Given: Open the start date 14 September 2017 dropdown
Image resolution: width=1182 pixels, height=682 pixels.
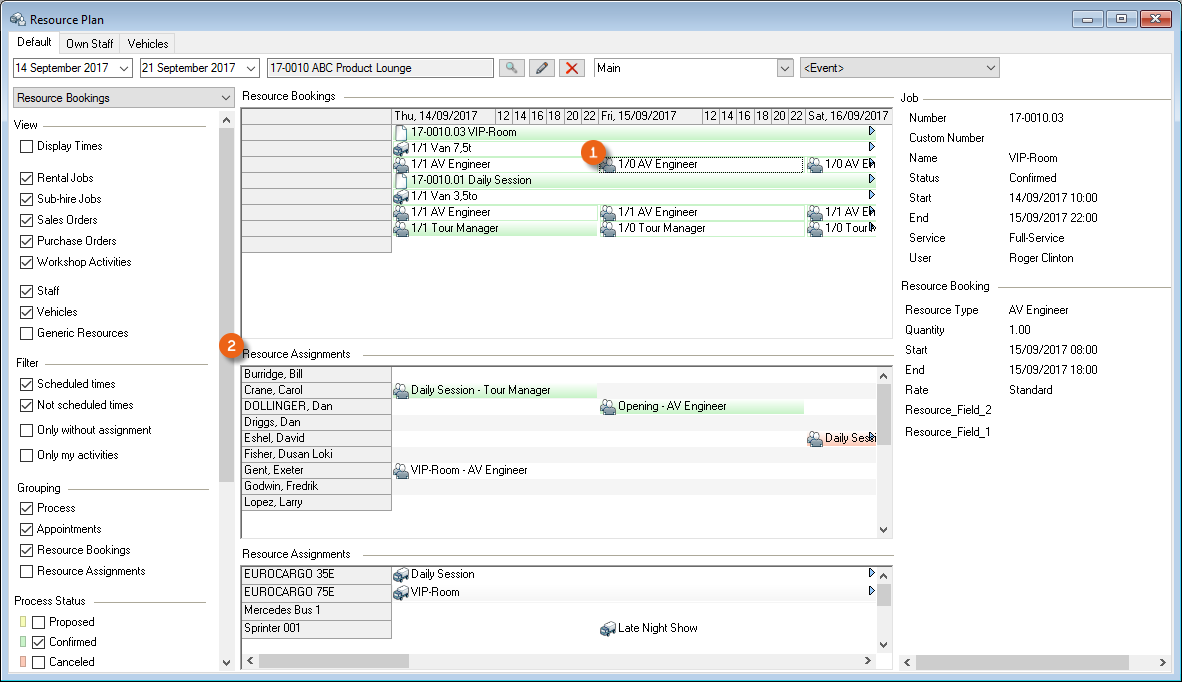Looking at the screenshot, I should point(124,68).
